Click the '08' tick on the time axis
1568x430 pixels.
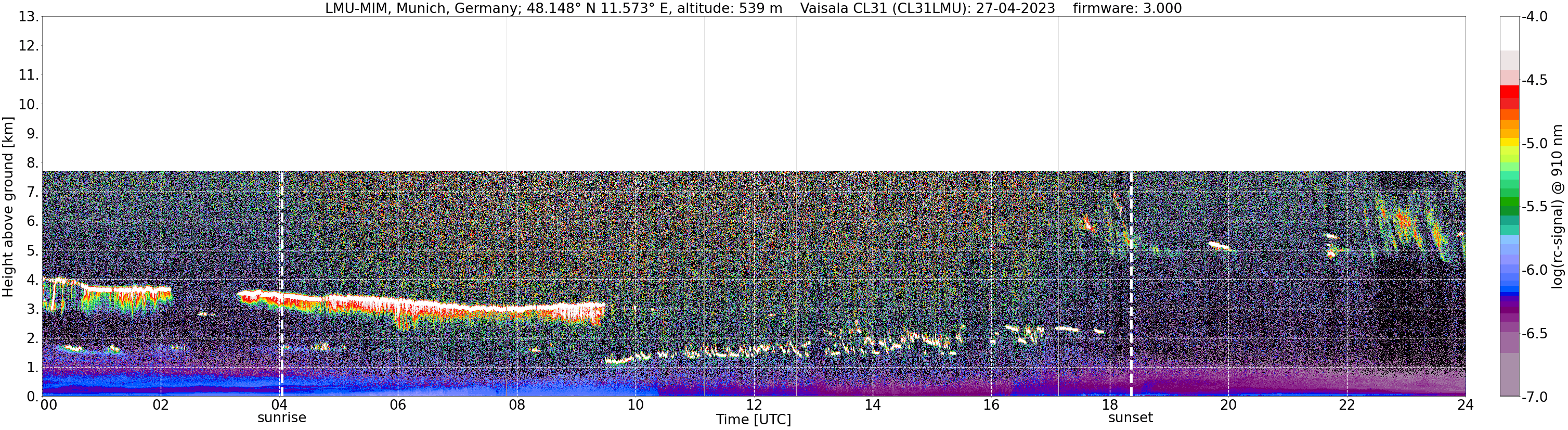517,404
